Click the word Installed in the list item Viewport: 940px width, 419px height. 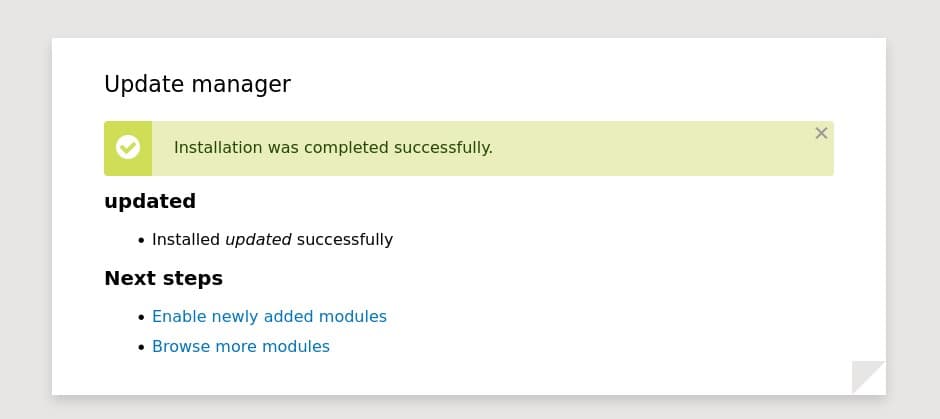[x=186, y=240]
